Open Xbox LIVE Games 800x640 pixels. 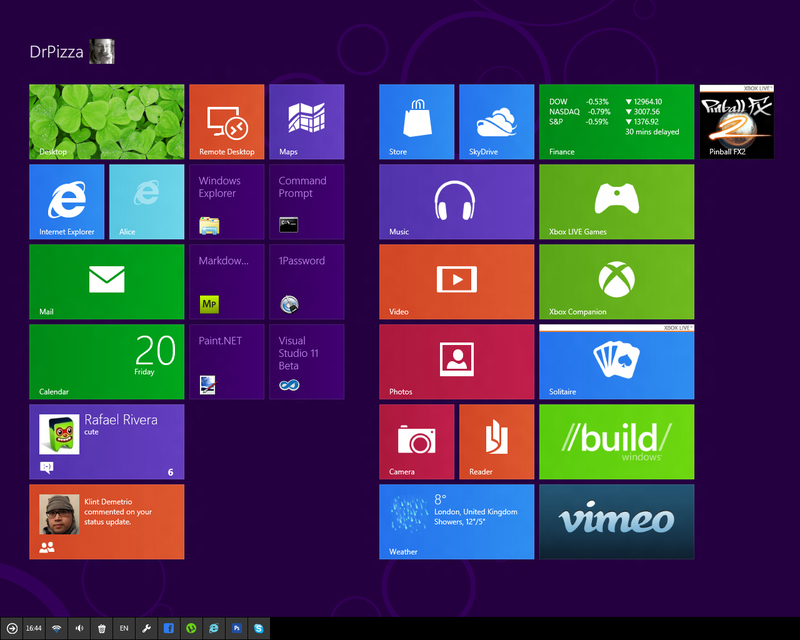point(616,201)
